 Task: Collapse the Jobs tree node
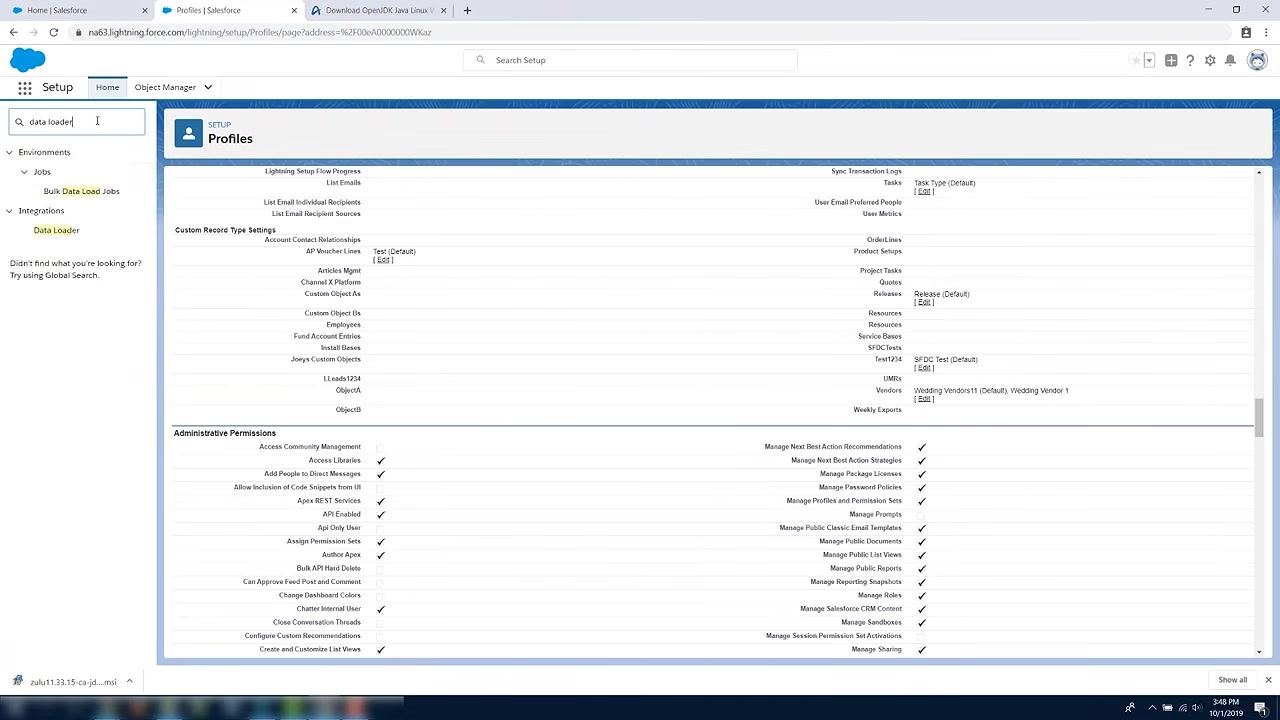click(x=25, y=172)
